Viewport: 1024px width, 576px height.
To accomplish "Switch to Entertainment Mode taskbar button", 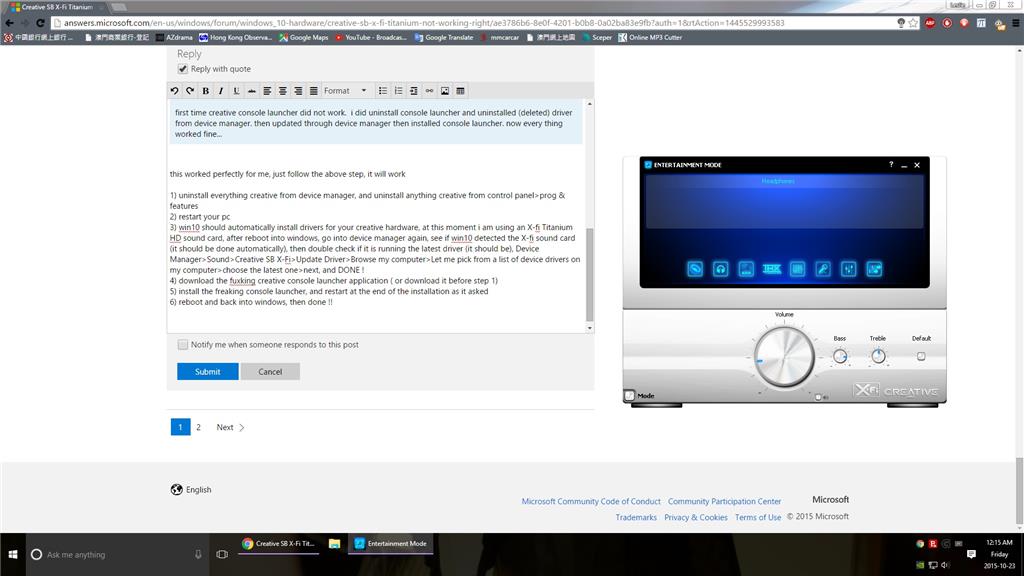I will [x=391, y=543].
